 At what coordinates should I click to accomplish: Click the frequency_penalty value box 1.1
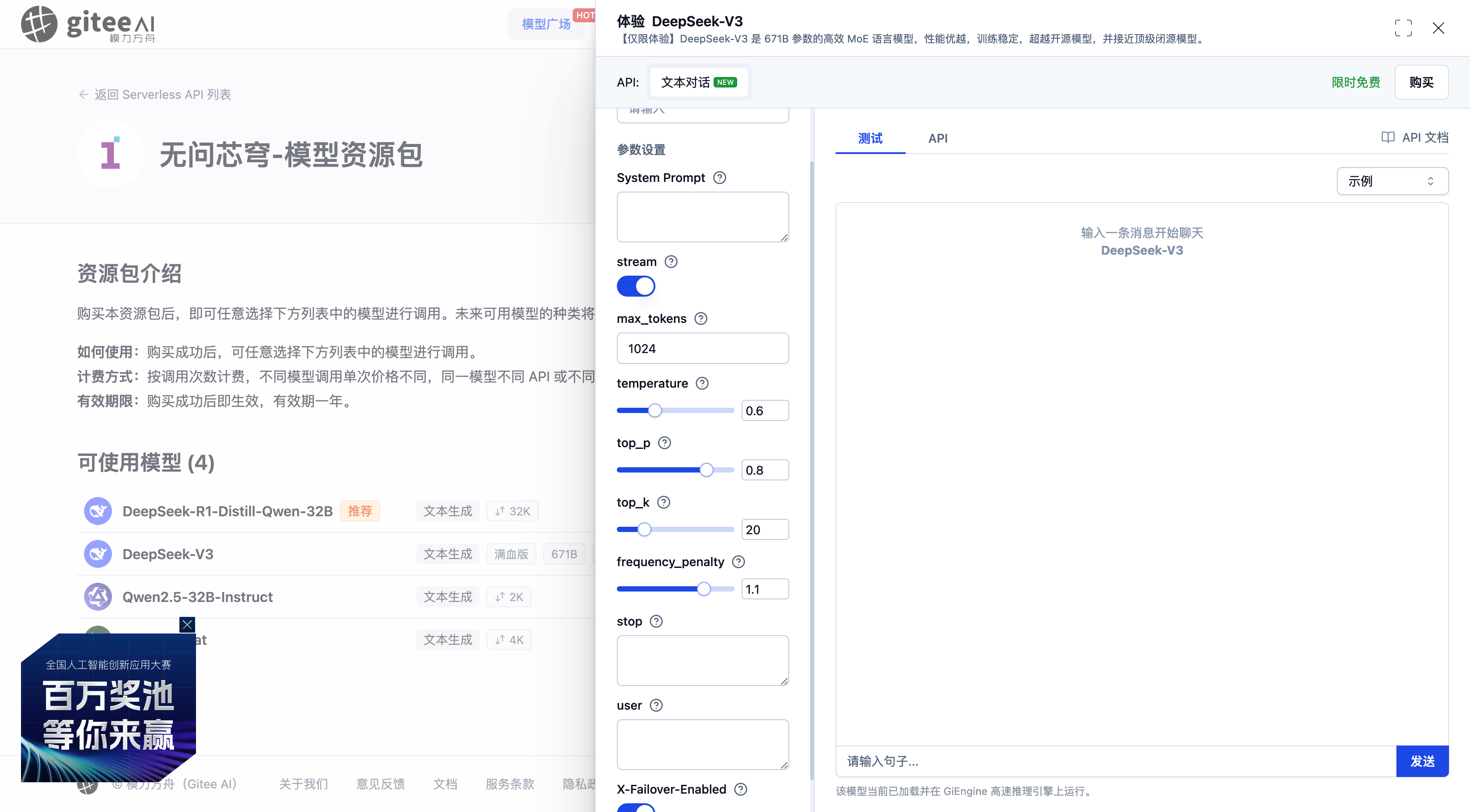[765, 589]
